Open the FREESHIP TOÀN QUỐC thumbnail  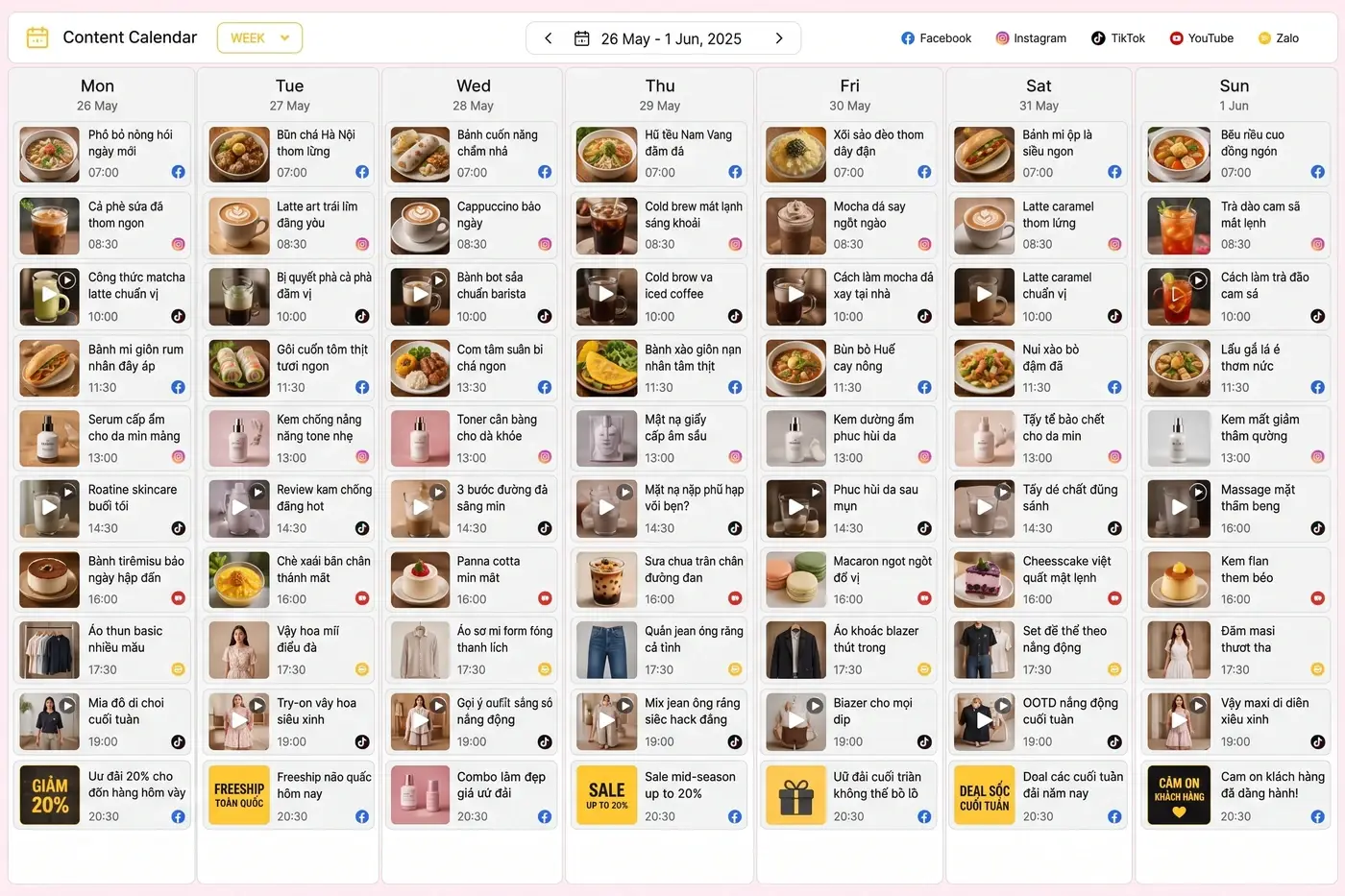pos(239,795)
